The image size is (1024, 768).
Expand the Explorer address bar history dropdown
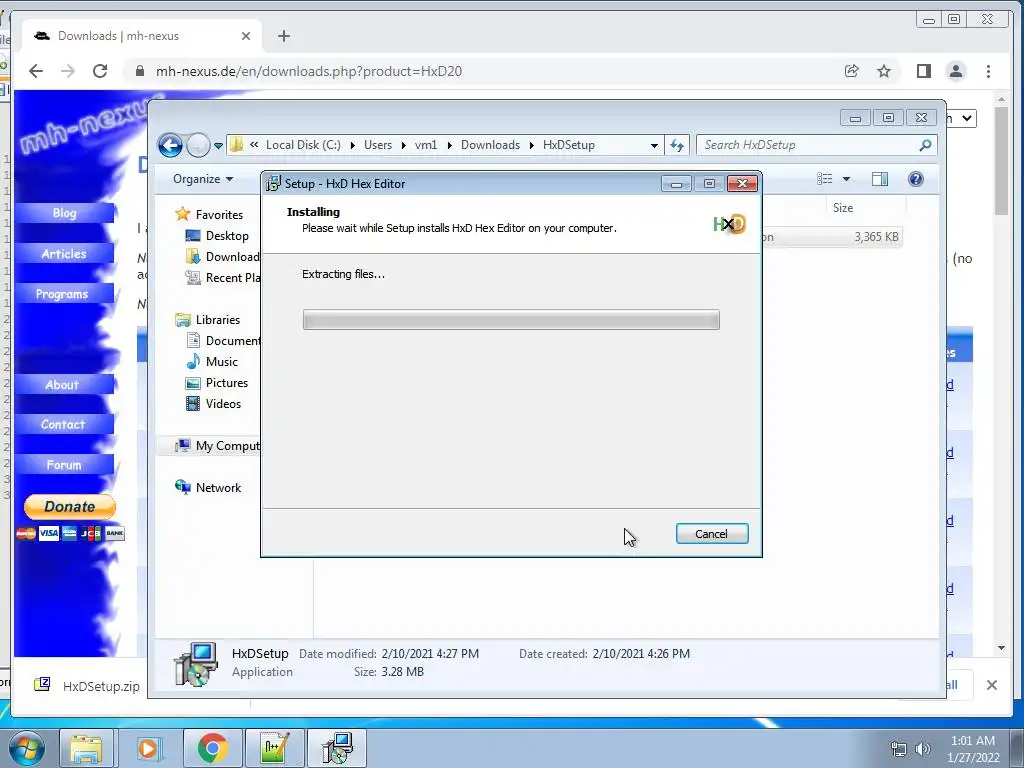point(654,146)
